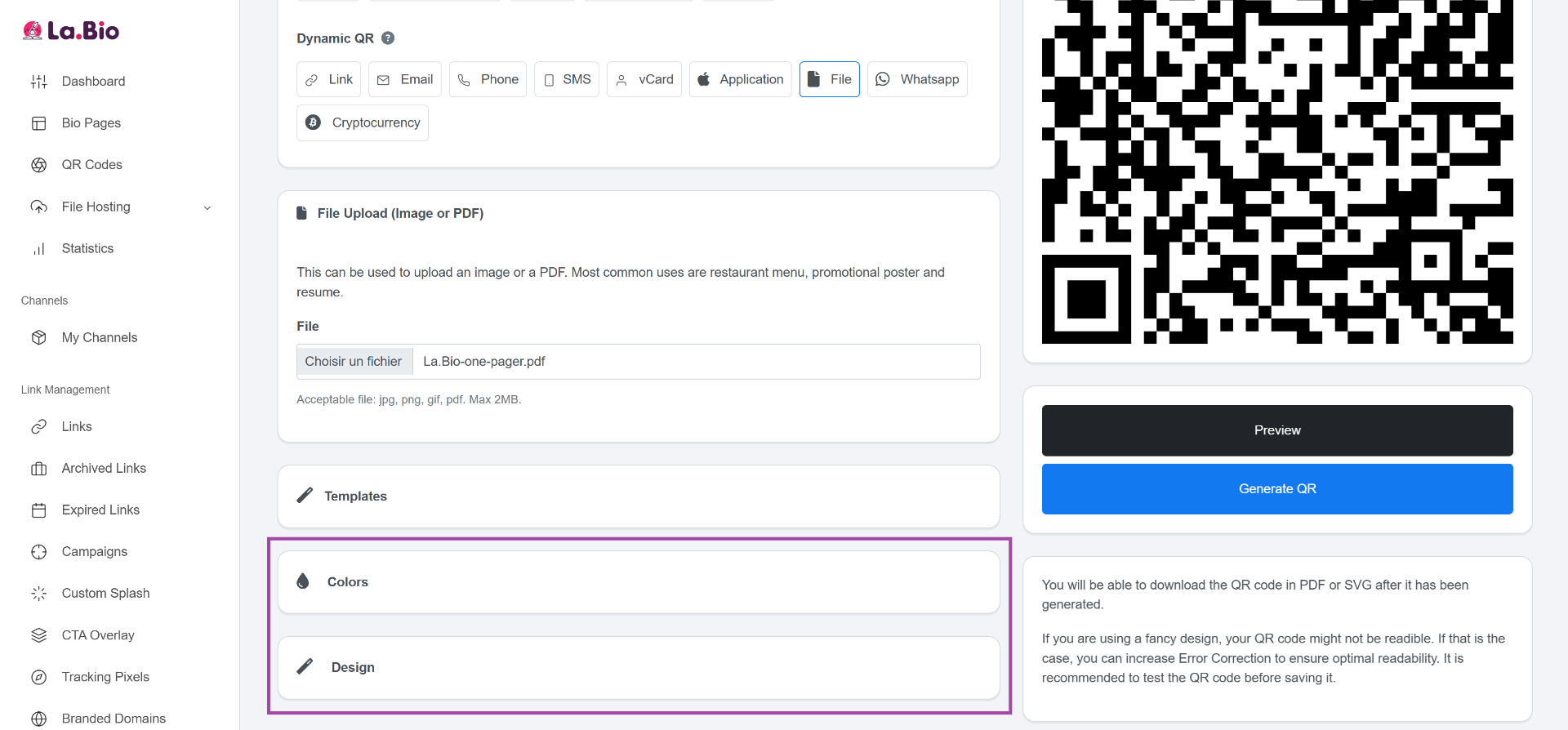Select the Cryptocurrency QR type

pos(363,122)
